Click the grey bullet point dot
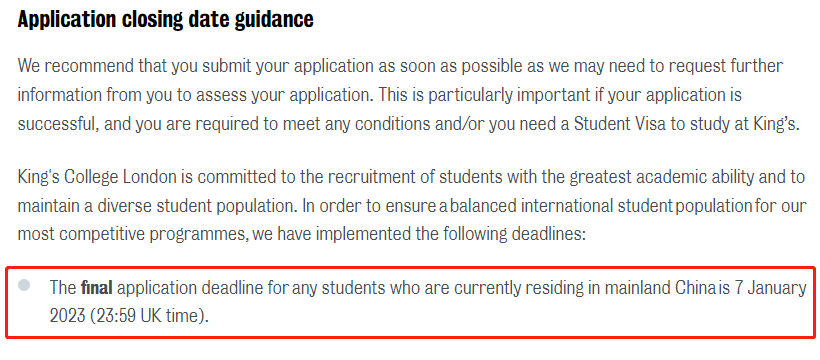820x360 pixels. point(24,285)
